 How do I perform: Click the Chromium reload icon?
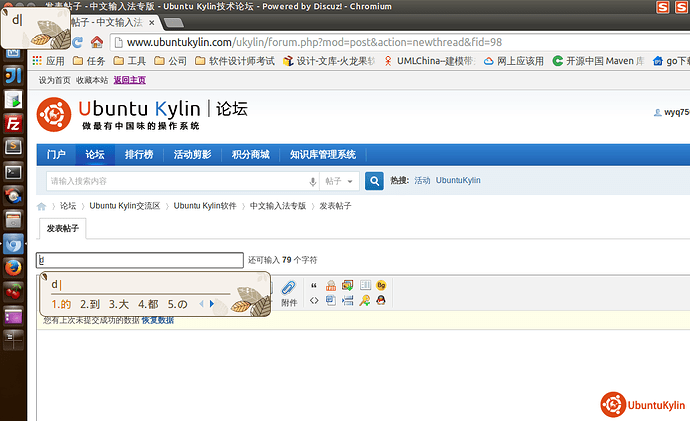77,43
